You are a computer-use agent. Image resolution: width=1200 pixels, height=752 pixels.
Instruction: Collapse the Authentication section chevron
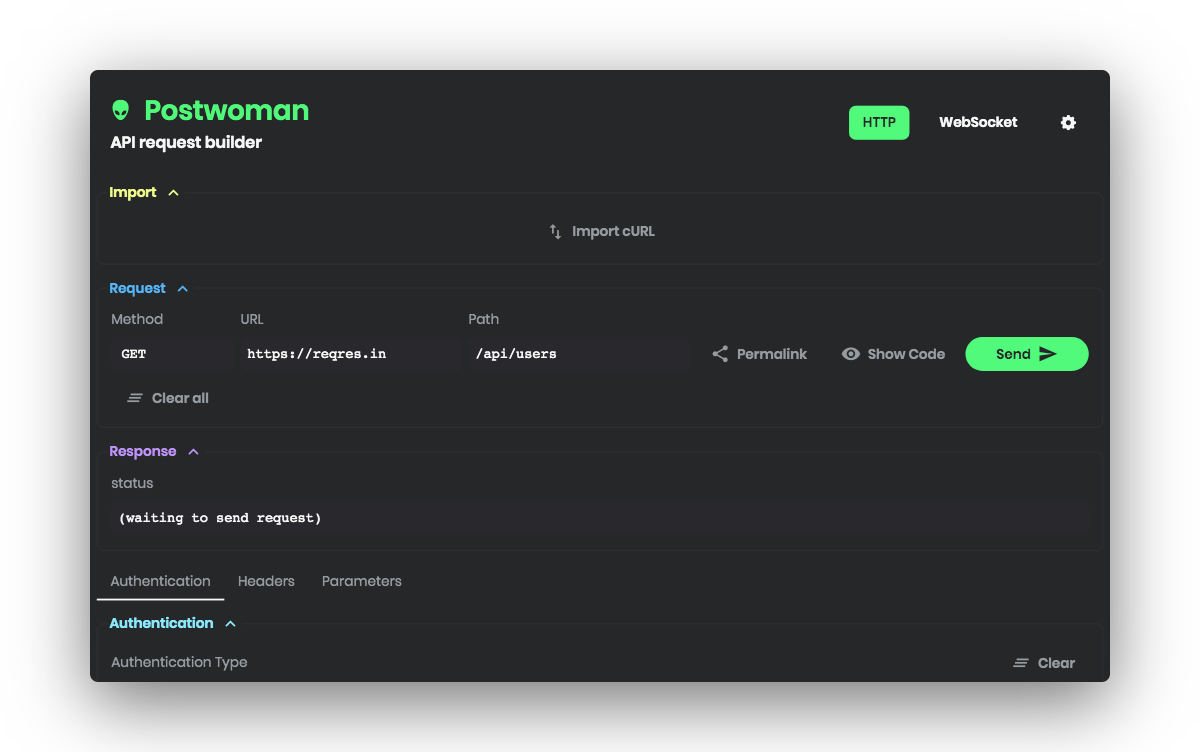point(230,624)
